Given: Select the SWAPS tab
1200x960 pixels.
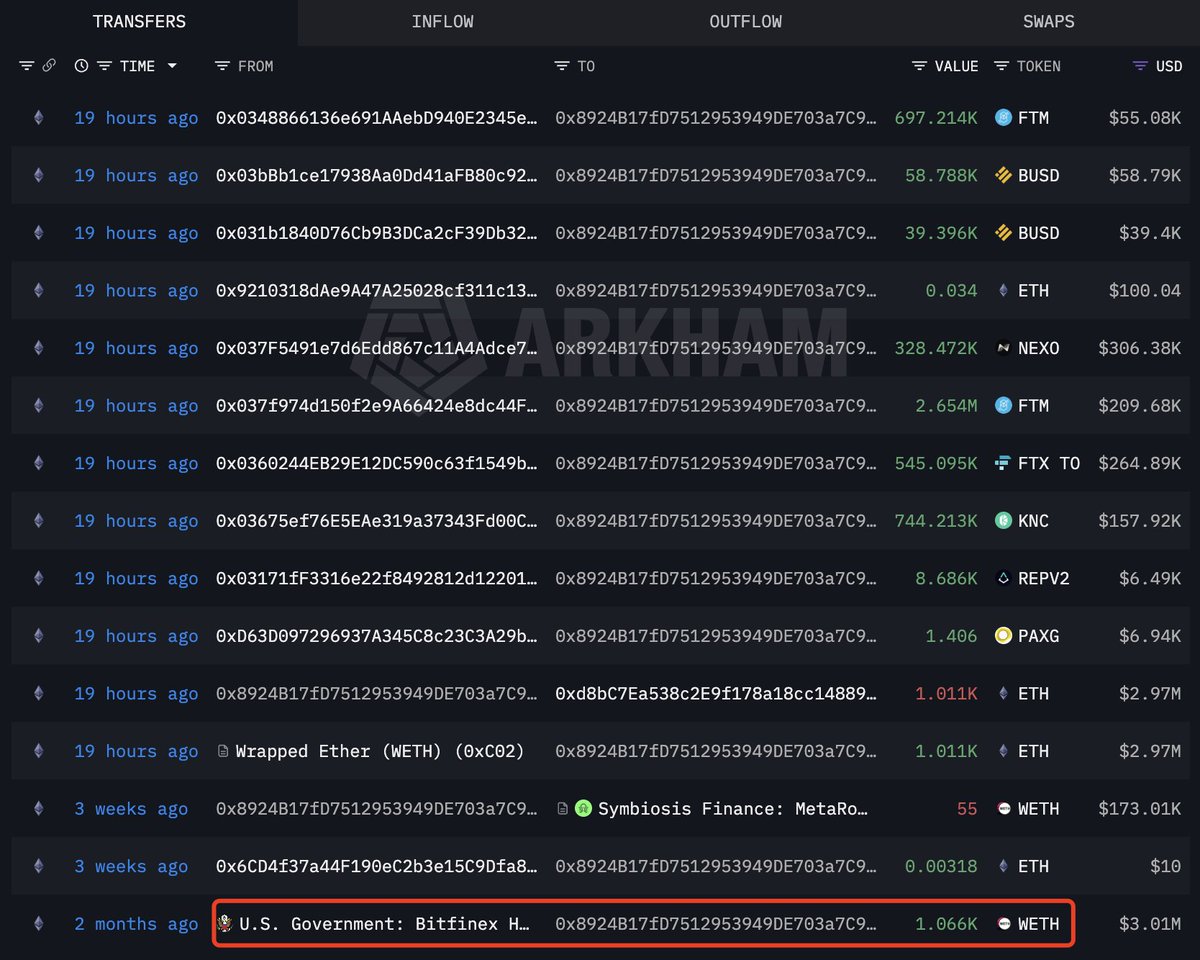Looking at the screenshot, I should coord(1048,22).
